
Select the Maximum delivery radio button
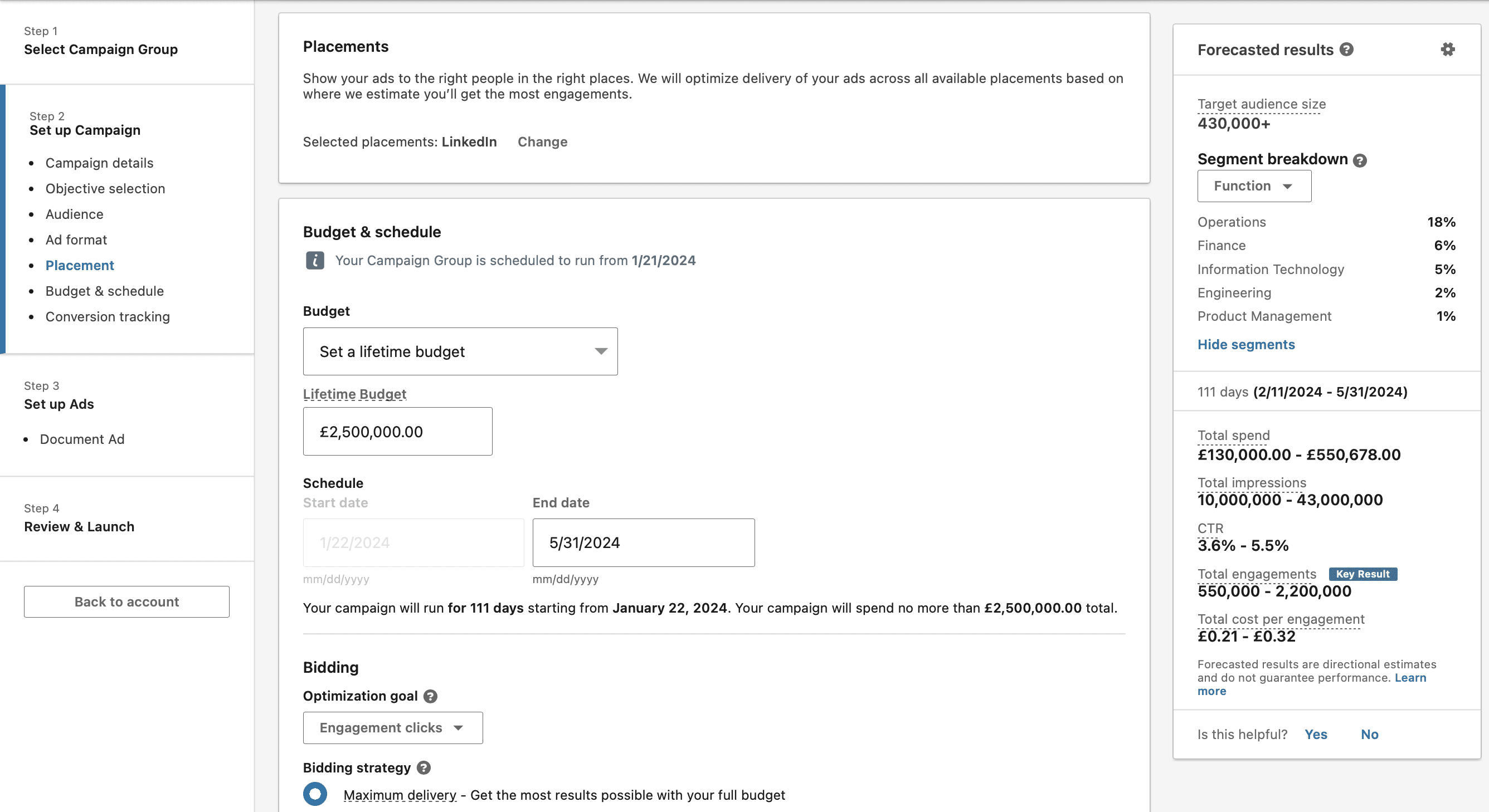pos(315,794)
